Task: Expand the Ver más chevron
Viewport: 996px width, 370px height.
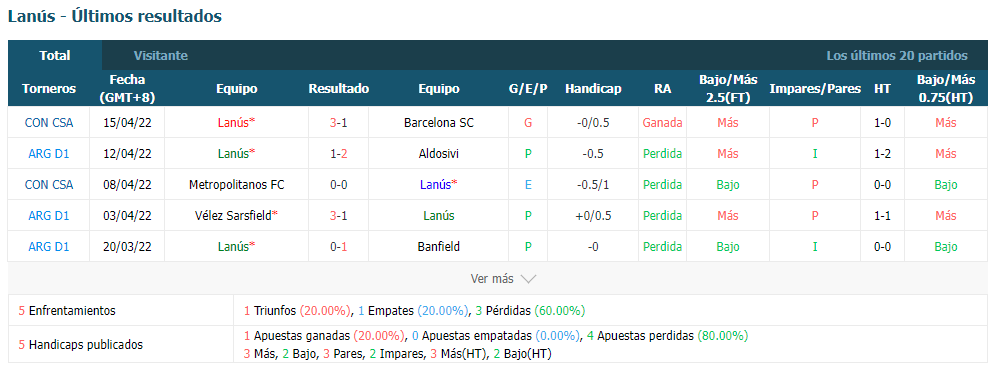Action: [528, 278]
